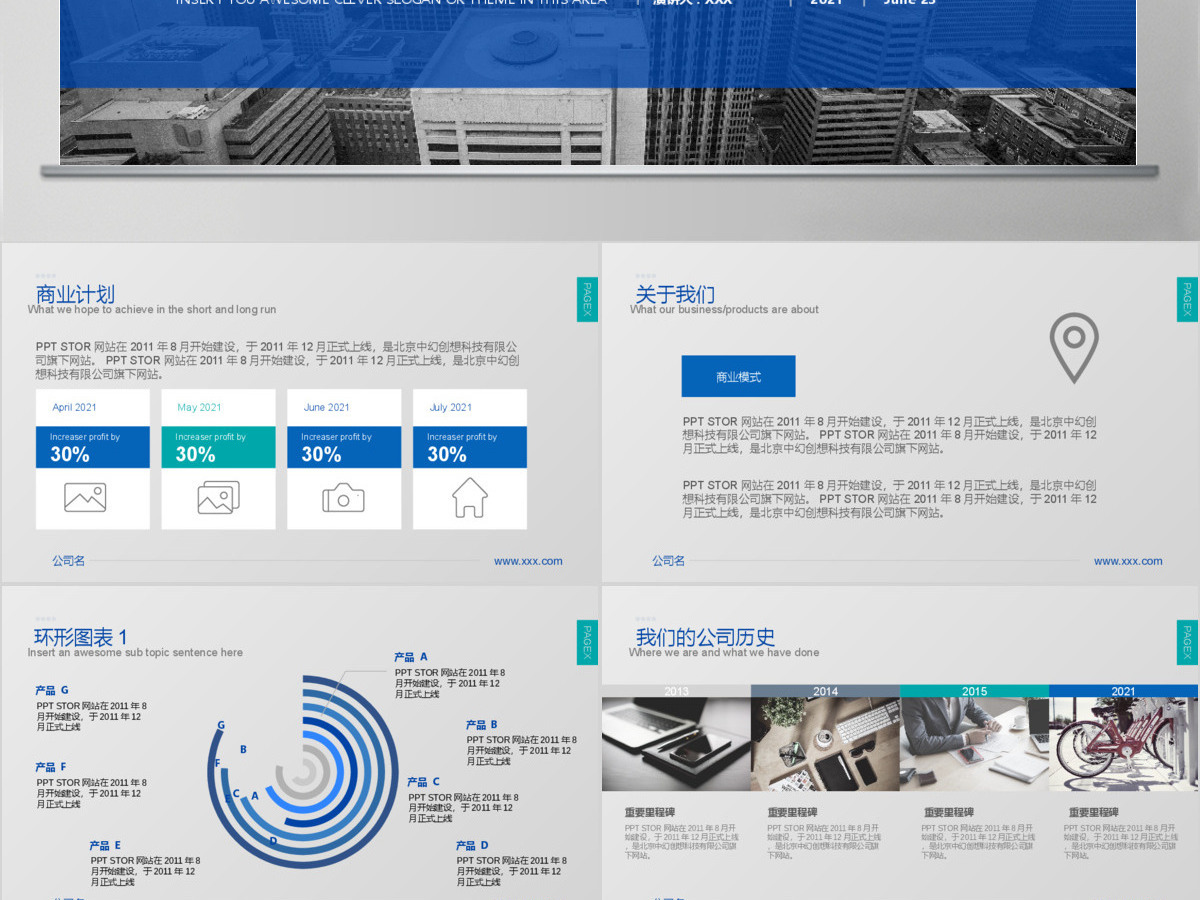Click the 产品 A label
The image size is (1200, 900).
click(x=411, y=657)
